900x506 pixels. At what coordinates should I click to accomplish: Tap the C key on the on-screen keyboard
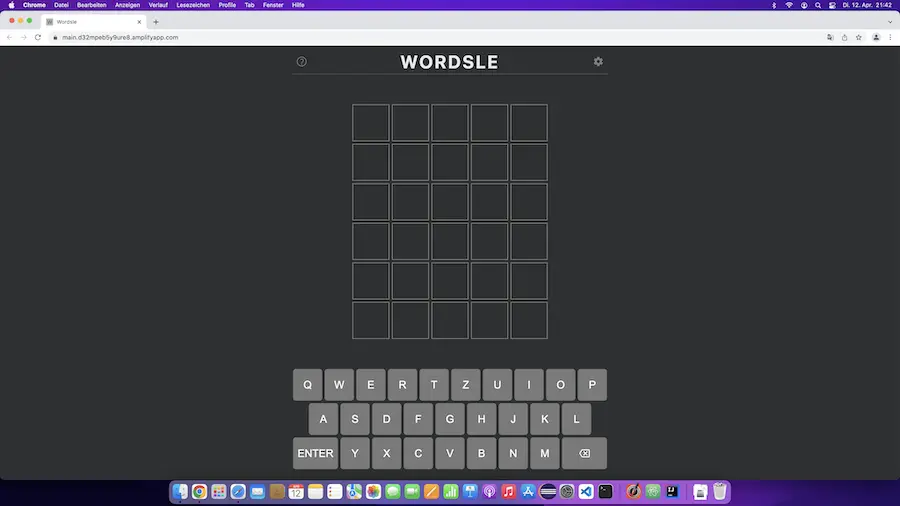(x=418, y=453)
